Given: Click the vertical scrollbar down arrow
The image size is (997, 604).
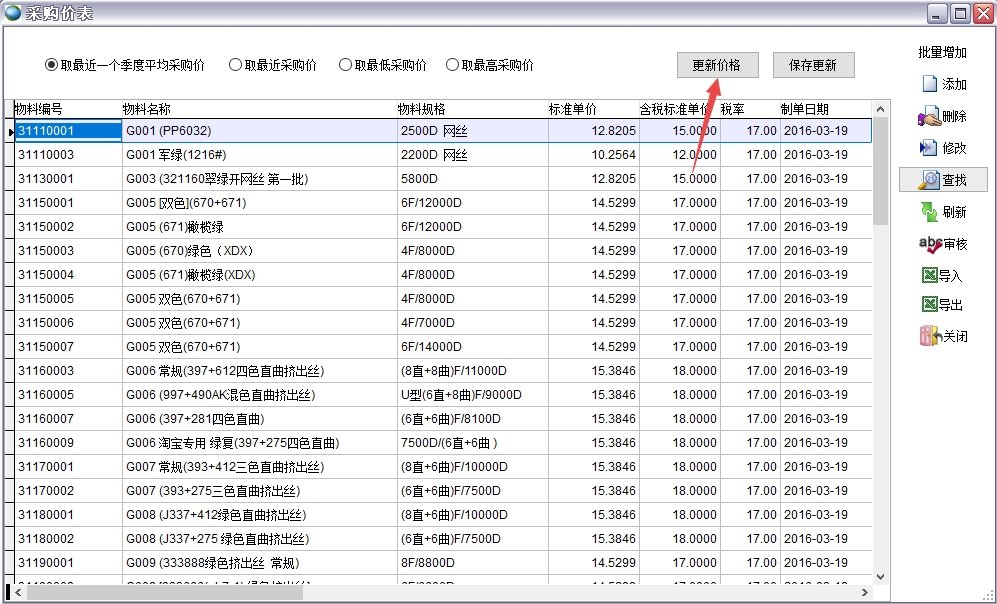Looking at the screenshot, I should (x=882, y=578).
